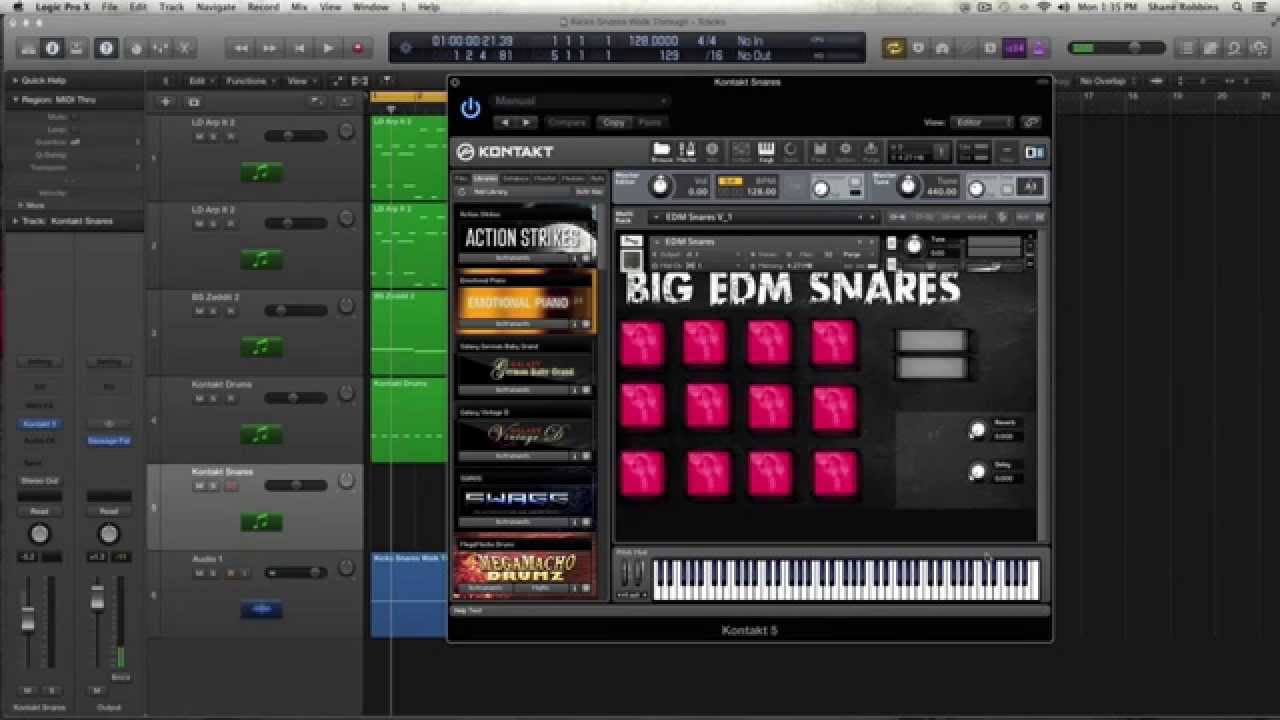Click the add track plus button

pos(165,102)
